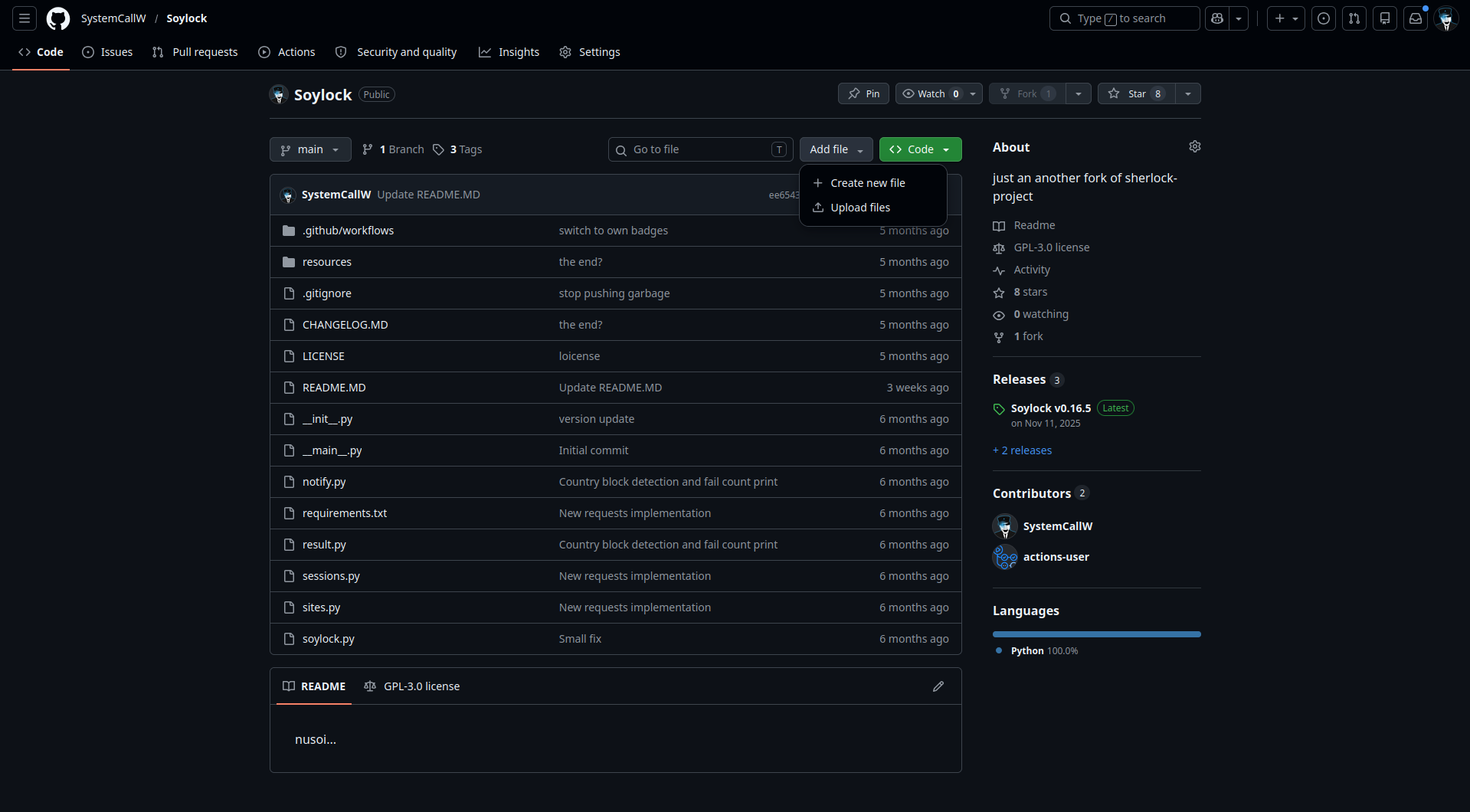The width and height of the screenshot is (1470, 812).
Task: Edit README with the pencil icon
Action: tap(938, 686)
